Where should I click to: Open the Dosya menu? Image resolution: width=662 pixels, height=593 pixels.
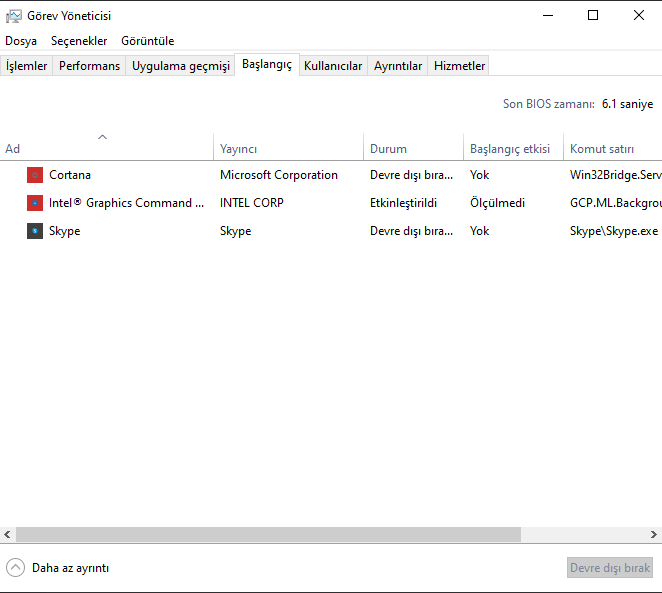pos(21,41)
